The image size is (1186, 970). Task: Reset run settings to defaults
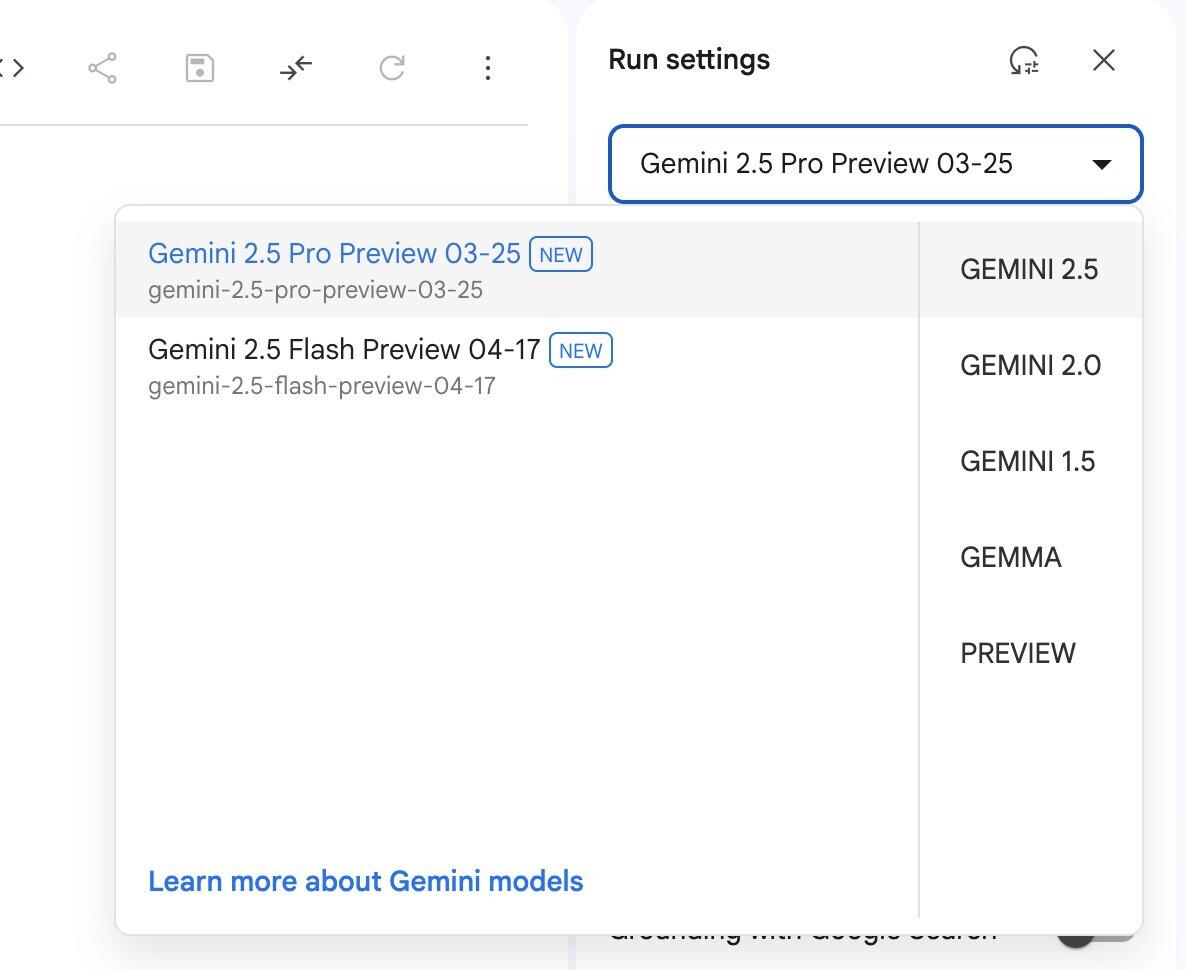tap(1024, 61)
